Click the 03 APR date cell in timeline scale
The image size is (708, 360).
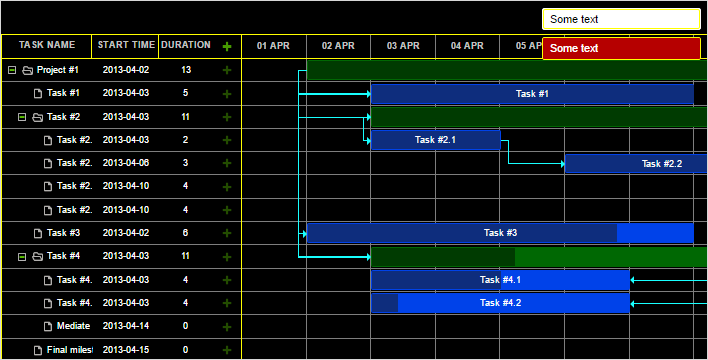(403, 46)
